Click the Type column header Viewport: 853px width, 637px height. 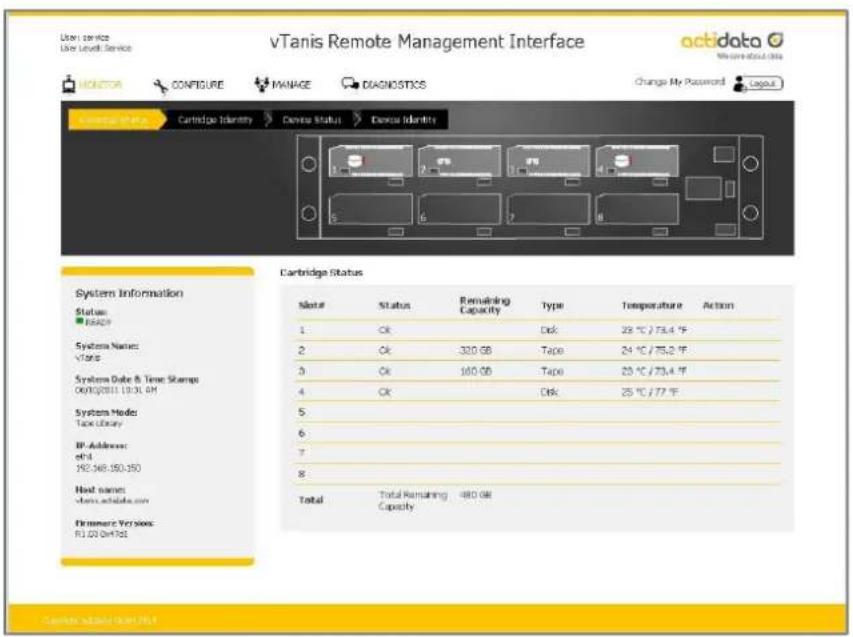(x=552, y=306)
